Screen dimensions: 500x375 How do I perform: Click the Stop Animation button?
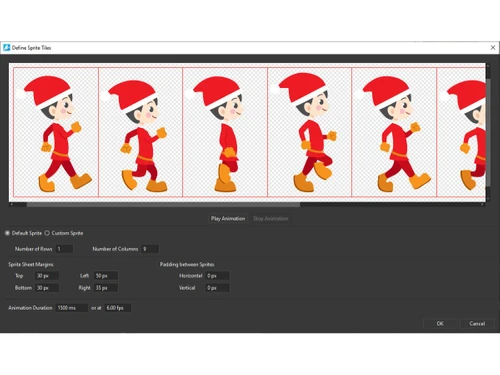point(270,219)
